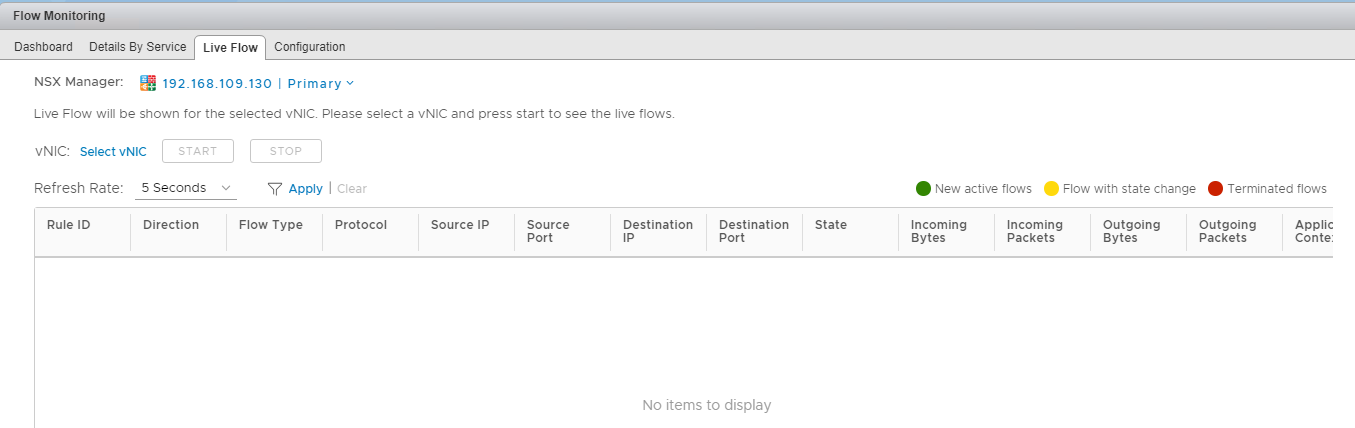Click the green New active flows indicator

point(923,188)
